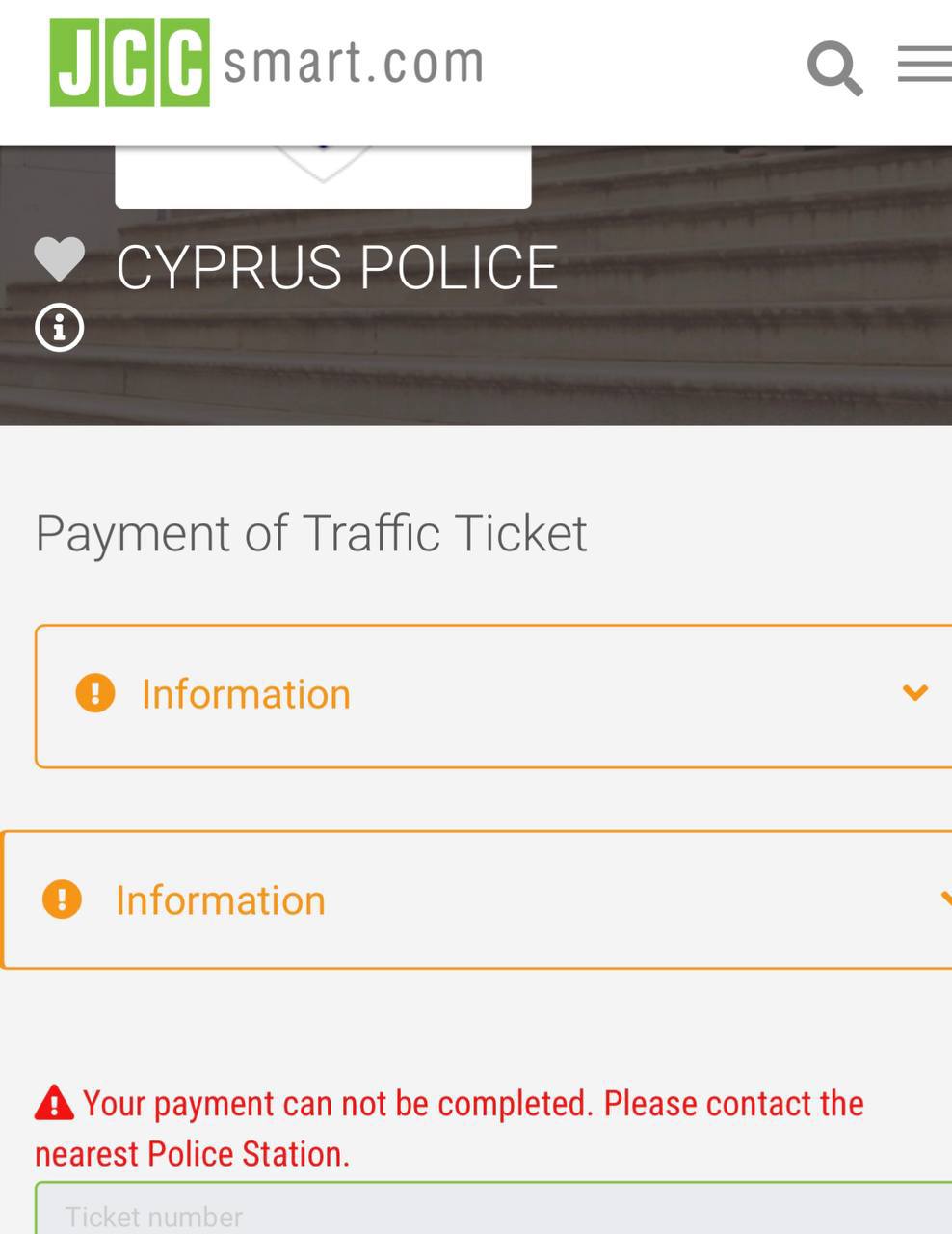Select the Payment of Traffic Ticket heading
The image size is (952, 1234).
(311, 533)
